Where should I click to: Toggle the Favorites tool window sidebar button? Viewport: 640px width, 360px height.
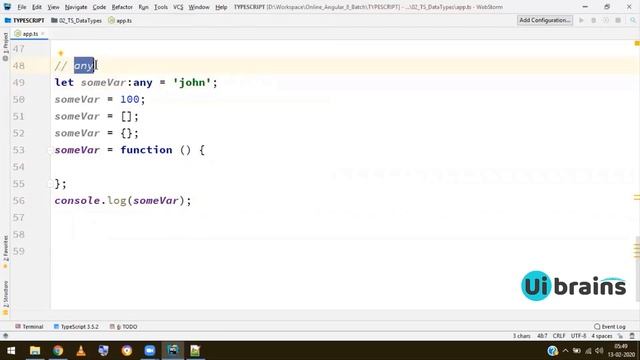click(x=5, y=252)
